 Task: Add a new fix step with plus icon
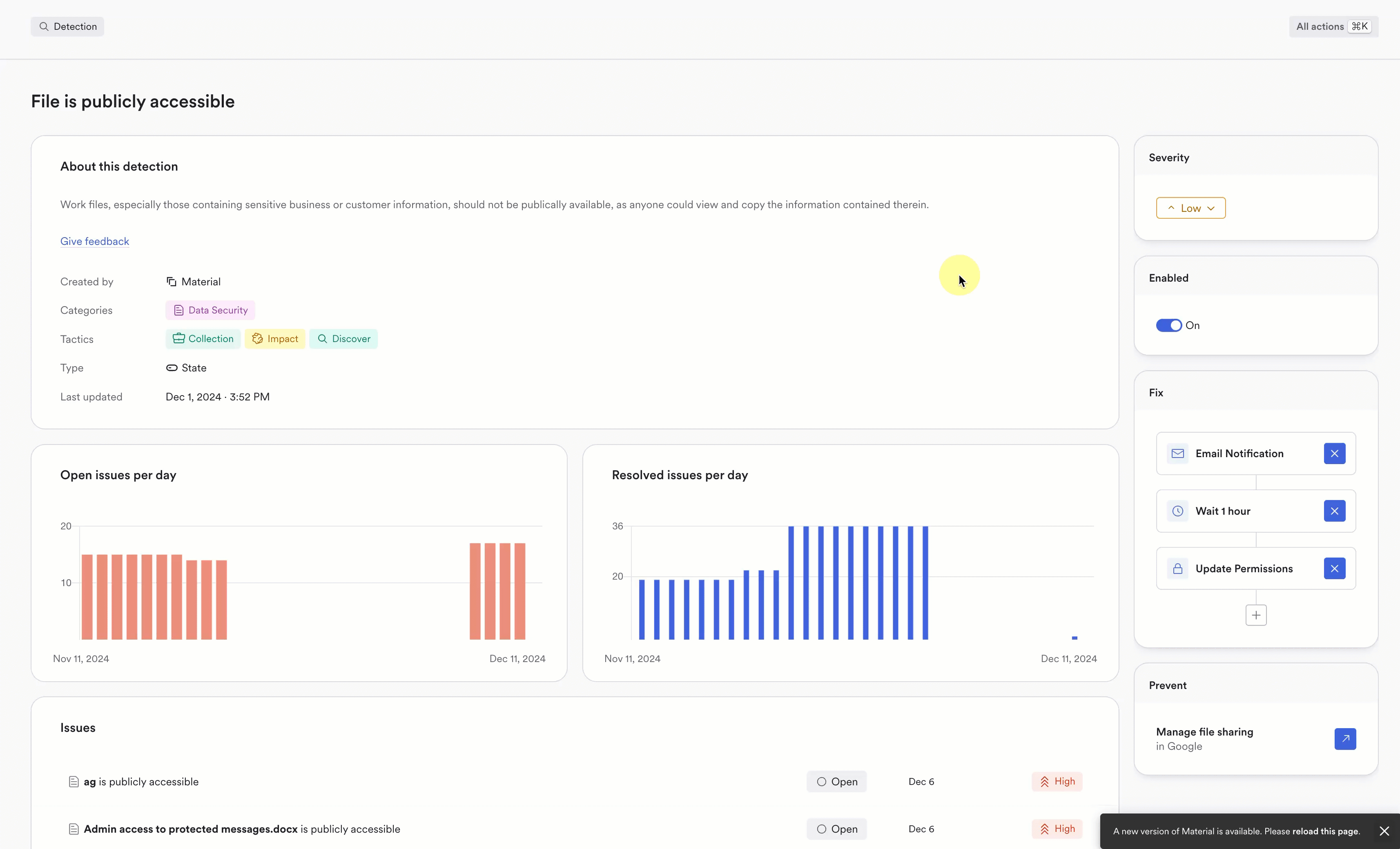click(x=1256, y=615)
